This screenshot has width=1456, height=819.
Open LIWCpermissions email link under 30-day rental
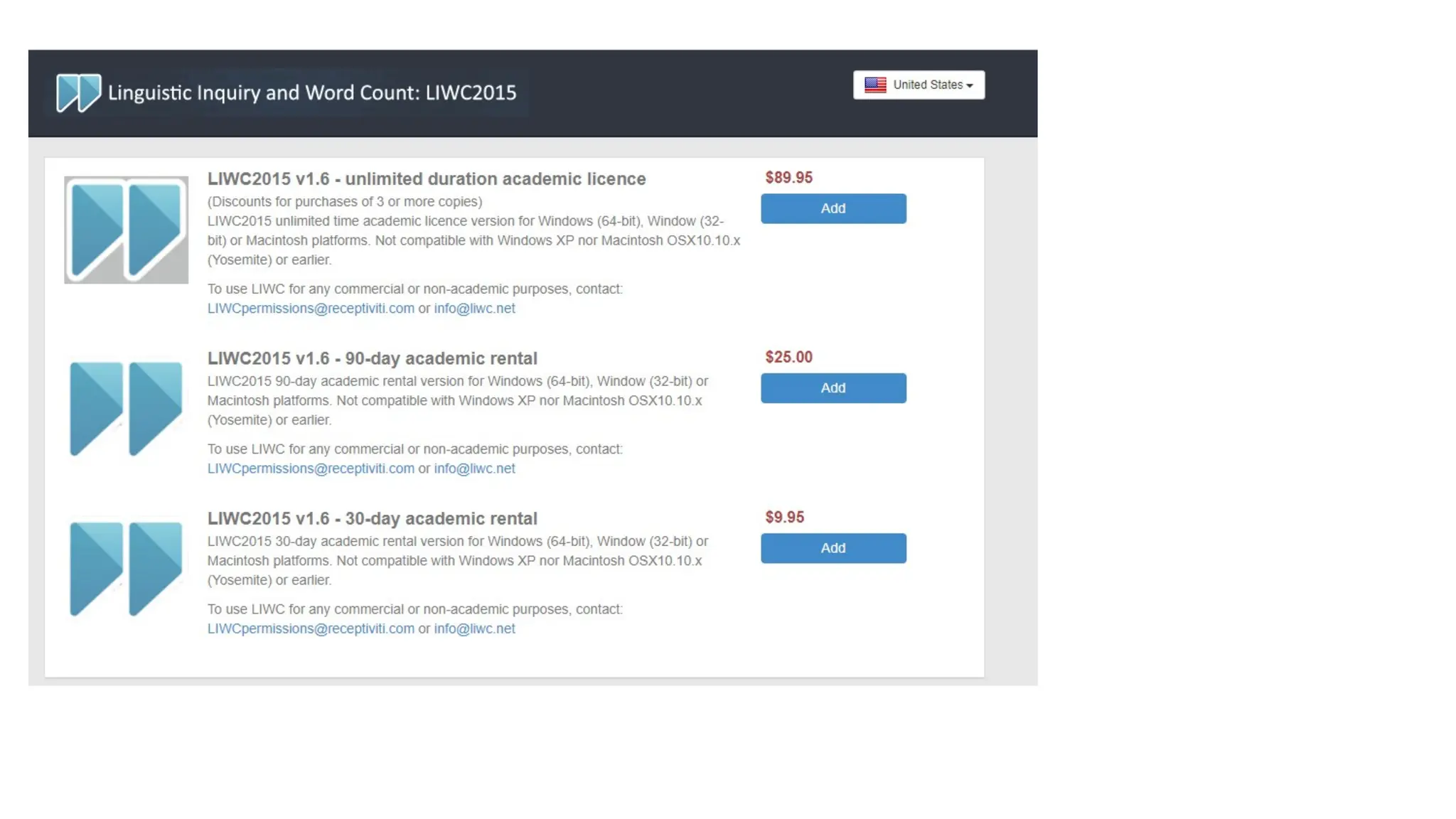click(310, 628)
